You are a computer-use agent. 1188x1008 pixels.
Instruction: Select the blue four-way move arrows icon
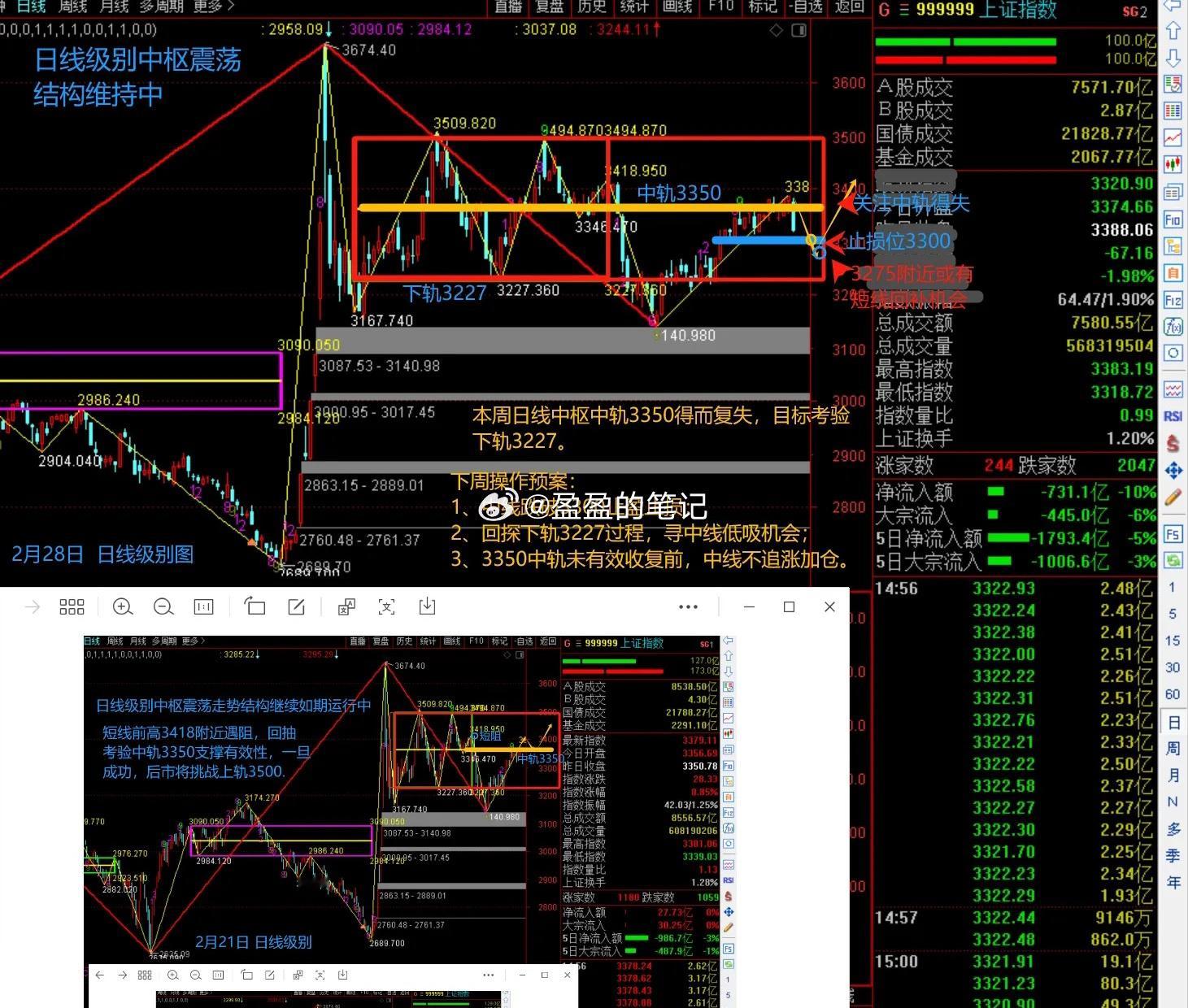(1173, 470)
